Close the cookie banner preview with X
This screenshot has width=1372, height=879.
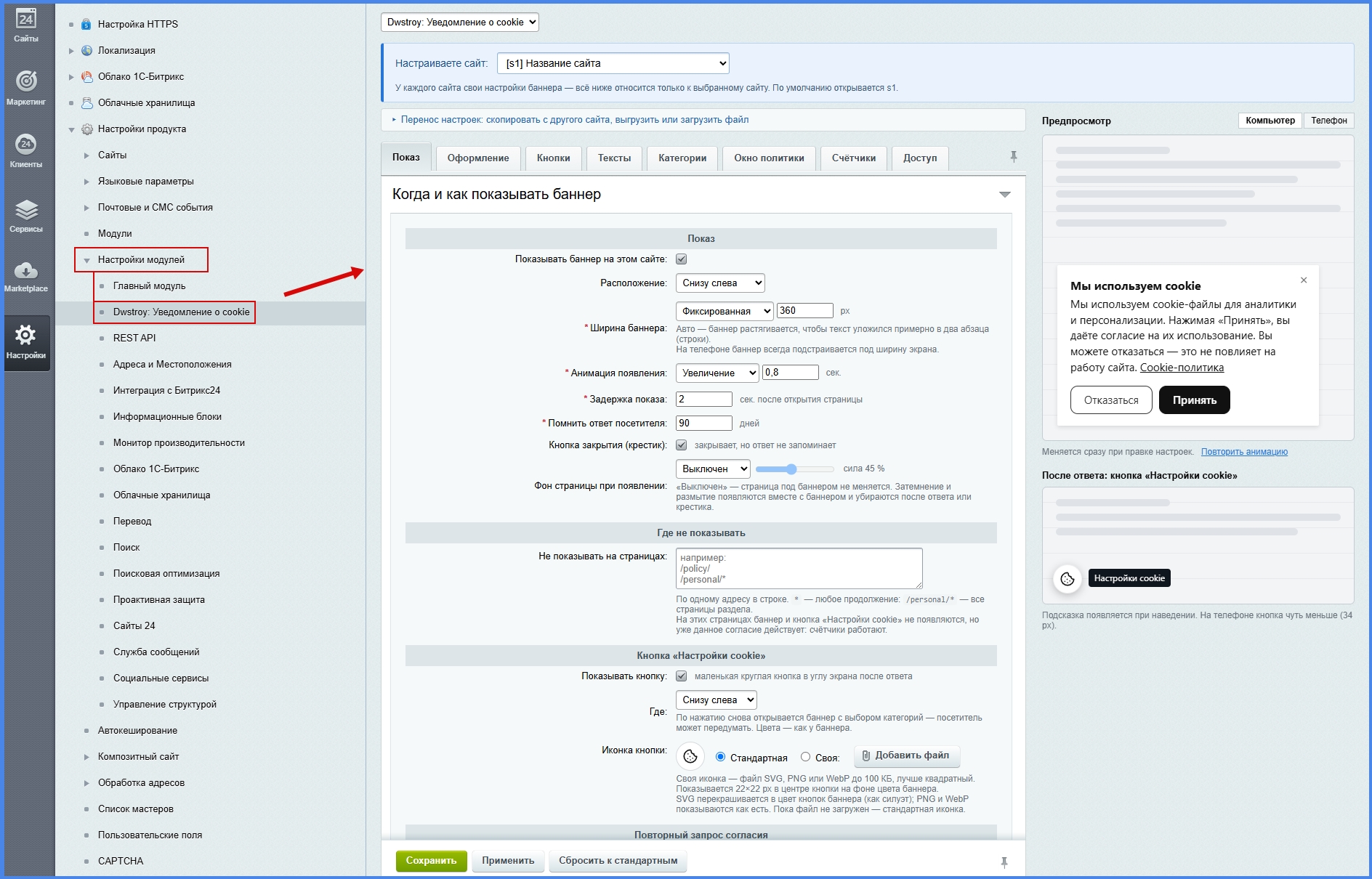[x=1304, y=280]
